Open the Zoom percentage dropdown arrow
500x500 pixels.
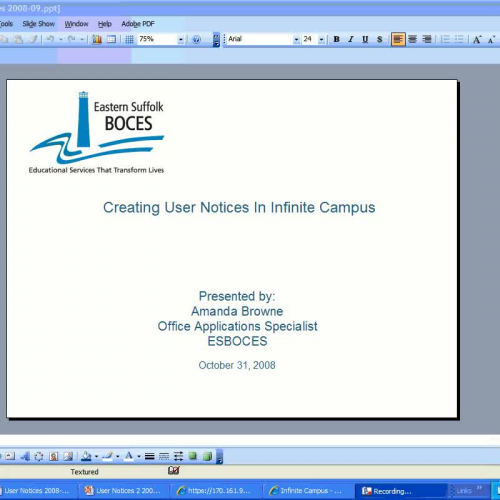tap(180, 40)
